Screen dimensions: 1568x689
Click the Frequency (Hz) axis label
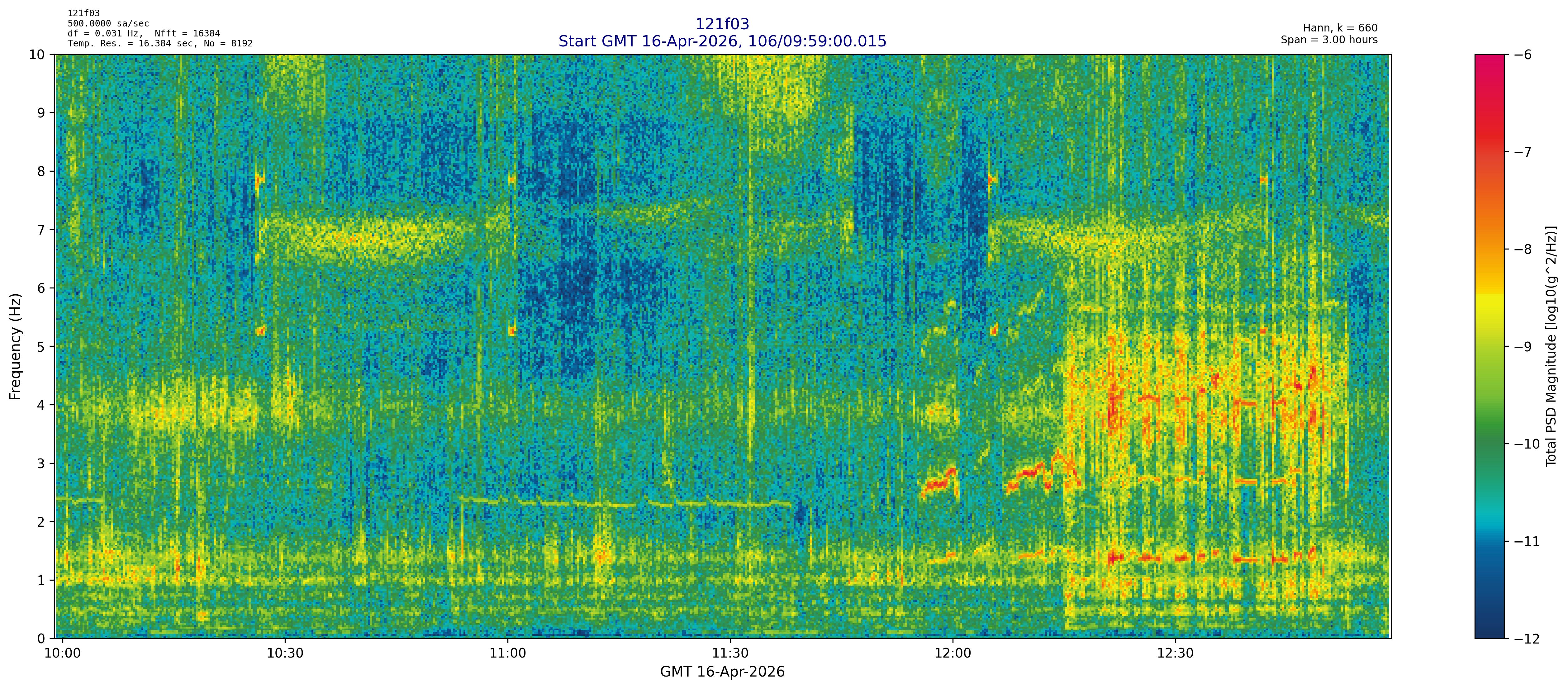pyautogui.click(x=15, y=346)
